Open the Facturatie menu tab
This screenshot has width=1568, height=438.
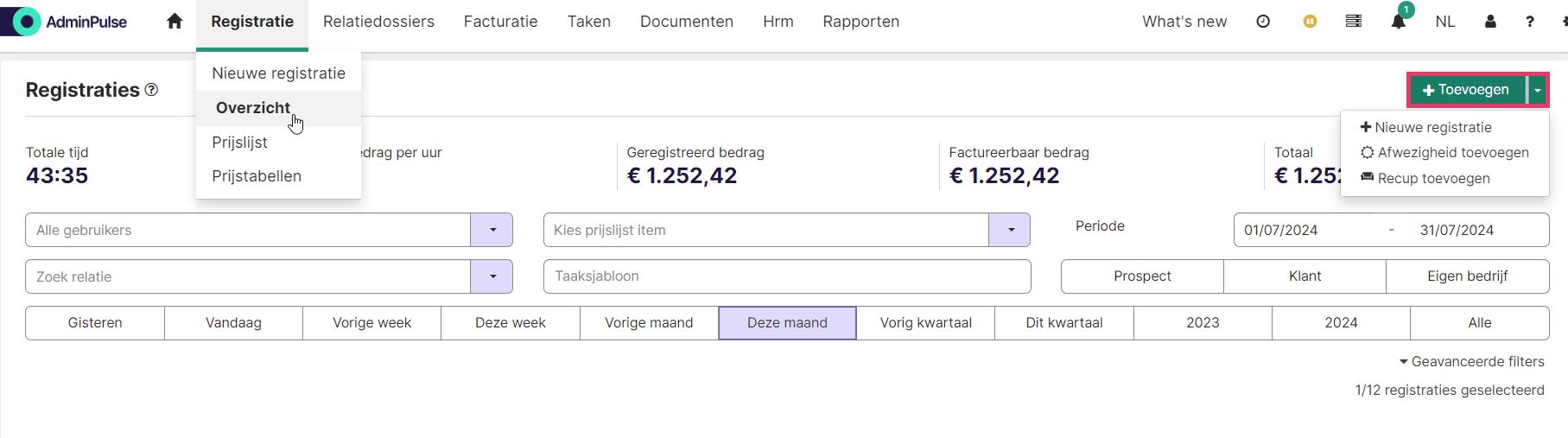(x=501, y=22)
